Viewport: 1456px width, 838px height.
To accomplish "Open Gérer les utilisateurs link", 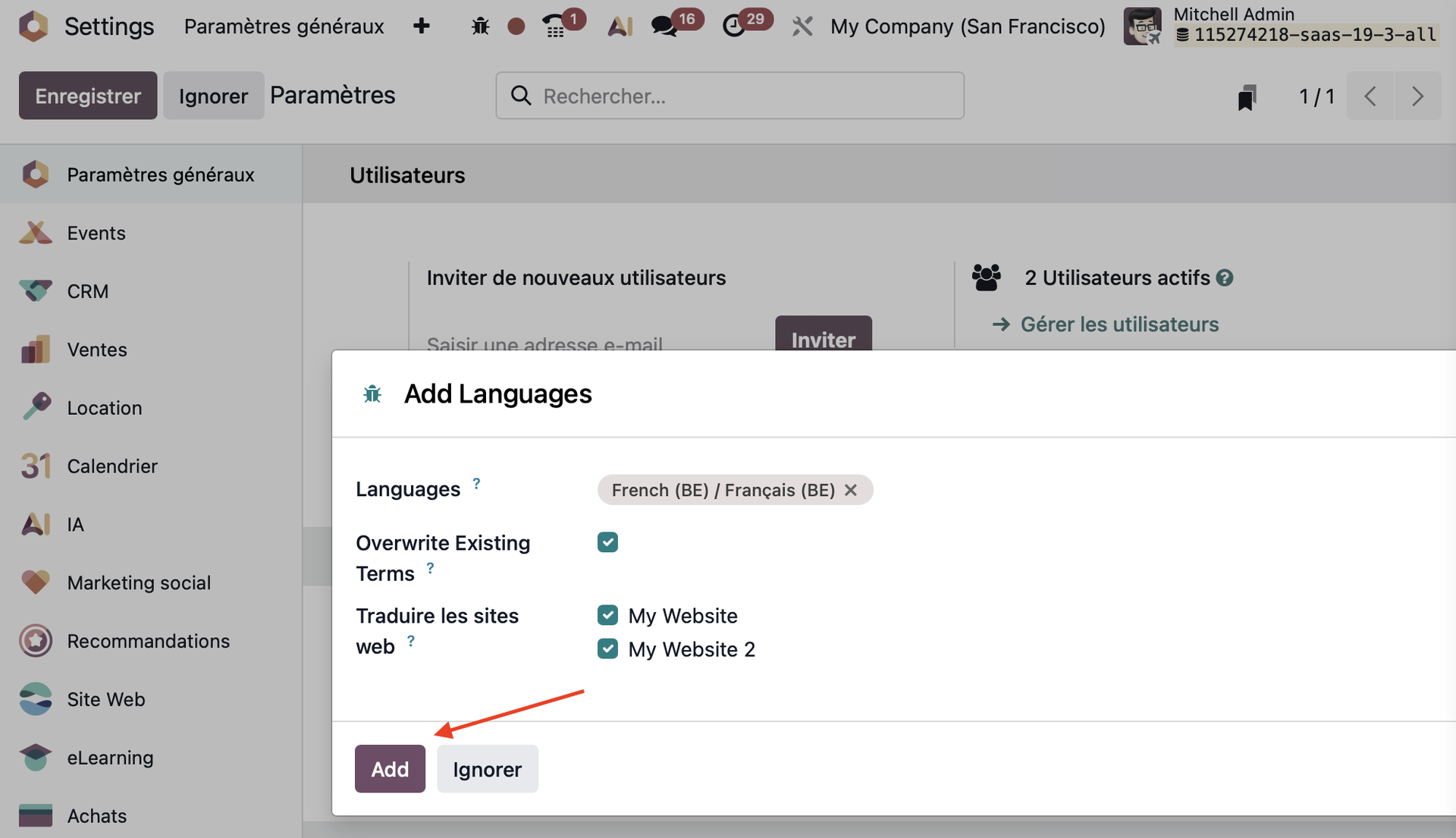I will pyautogui.click(x=1119, y=325).
